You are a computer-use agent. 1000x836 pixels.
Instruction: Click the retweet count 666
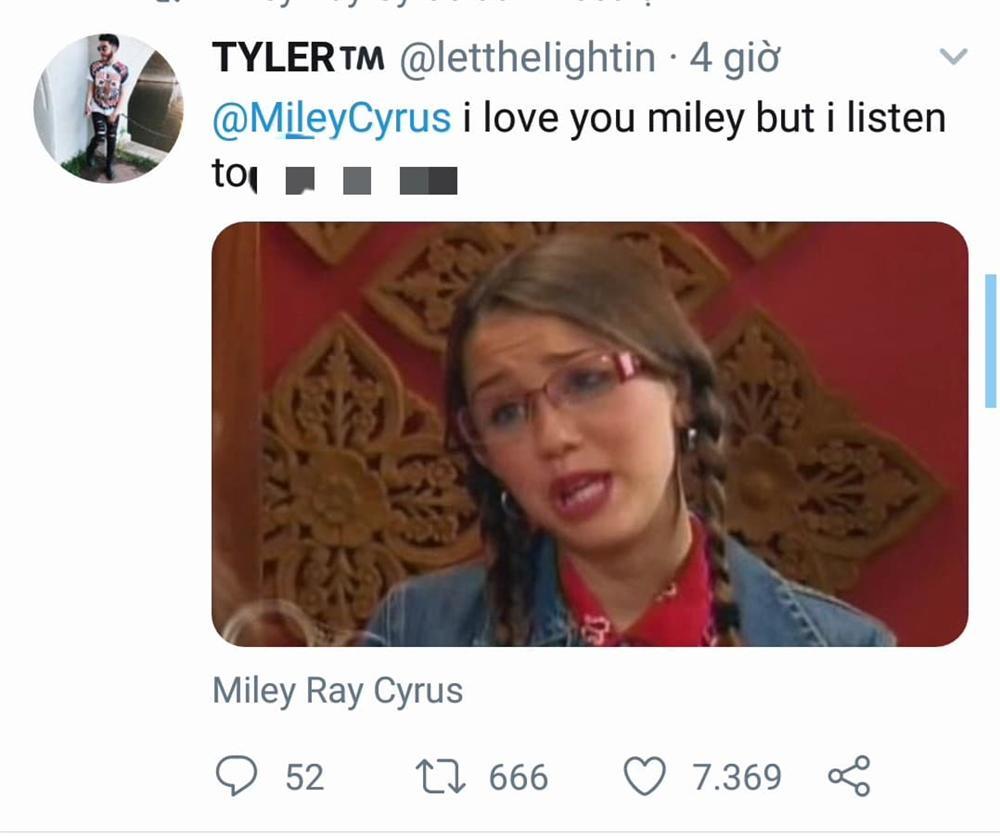point(518,777)
